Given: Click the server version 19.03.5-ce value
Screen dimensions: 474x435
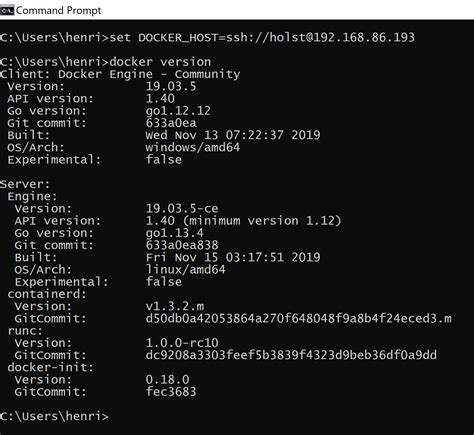Looking at the screenshot, I should (x=182, y=209).
